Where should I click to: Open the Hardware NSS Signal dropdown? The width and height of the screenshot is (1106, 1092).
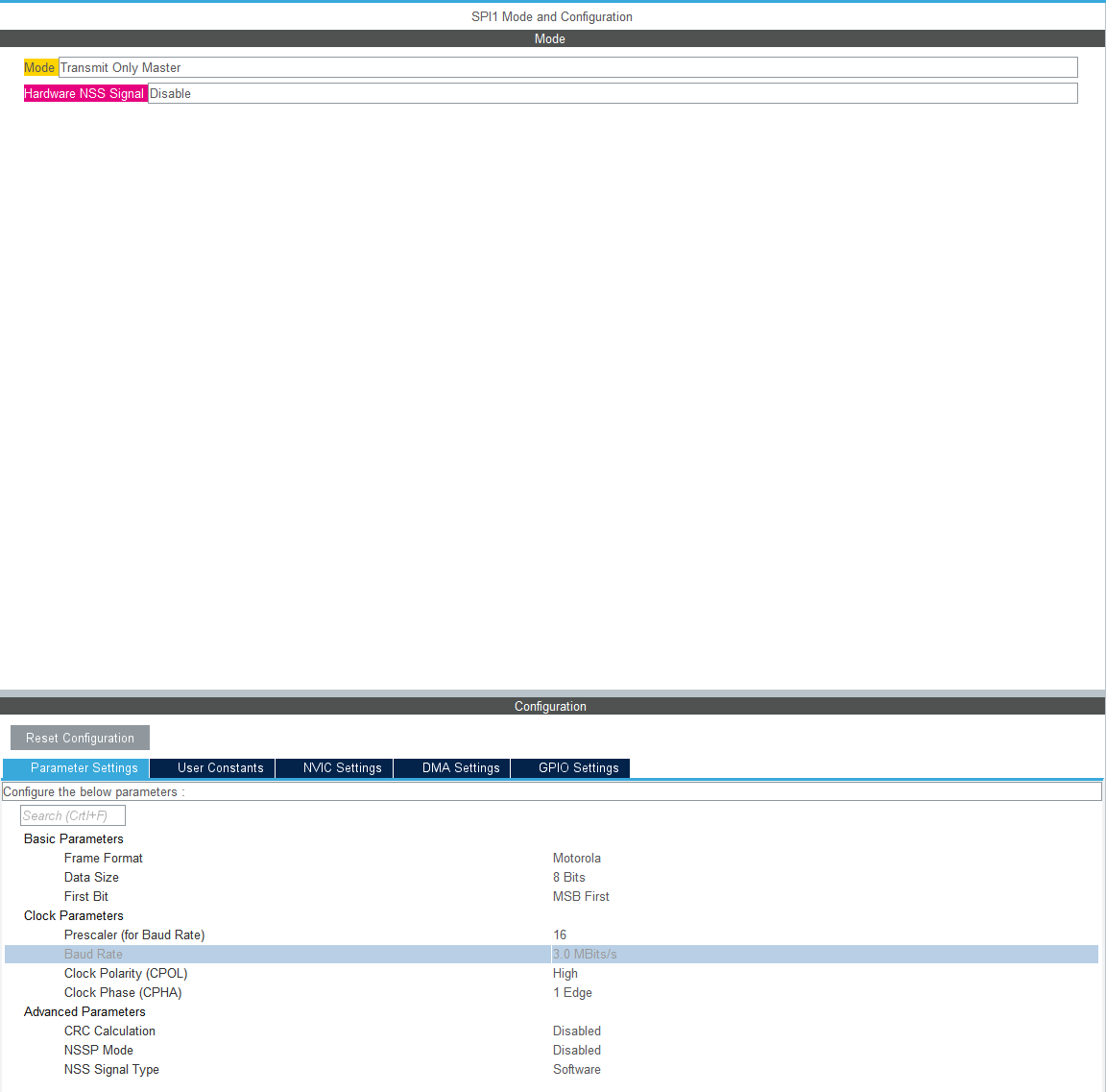[612, 93]
